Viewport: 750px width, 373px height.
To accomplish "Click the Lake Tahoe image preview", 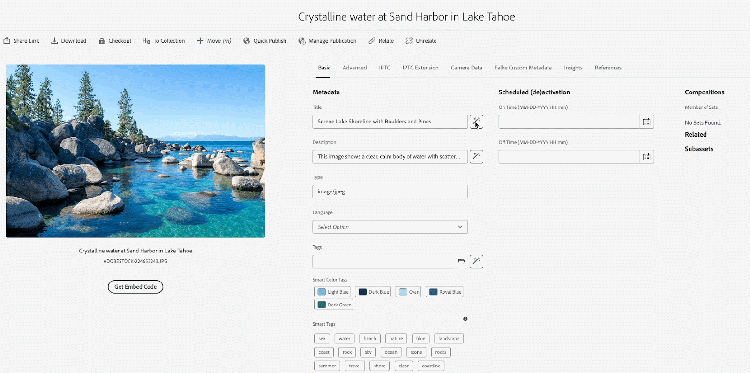I will (x=135, y=151).
